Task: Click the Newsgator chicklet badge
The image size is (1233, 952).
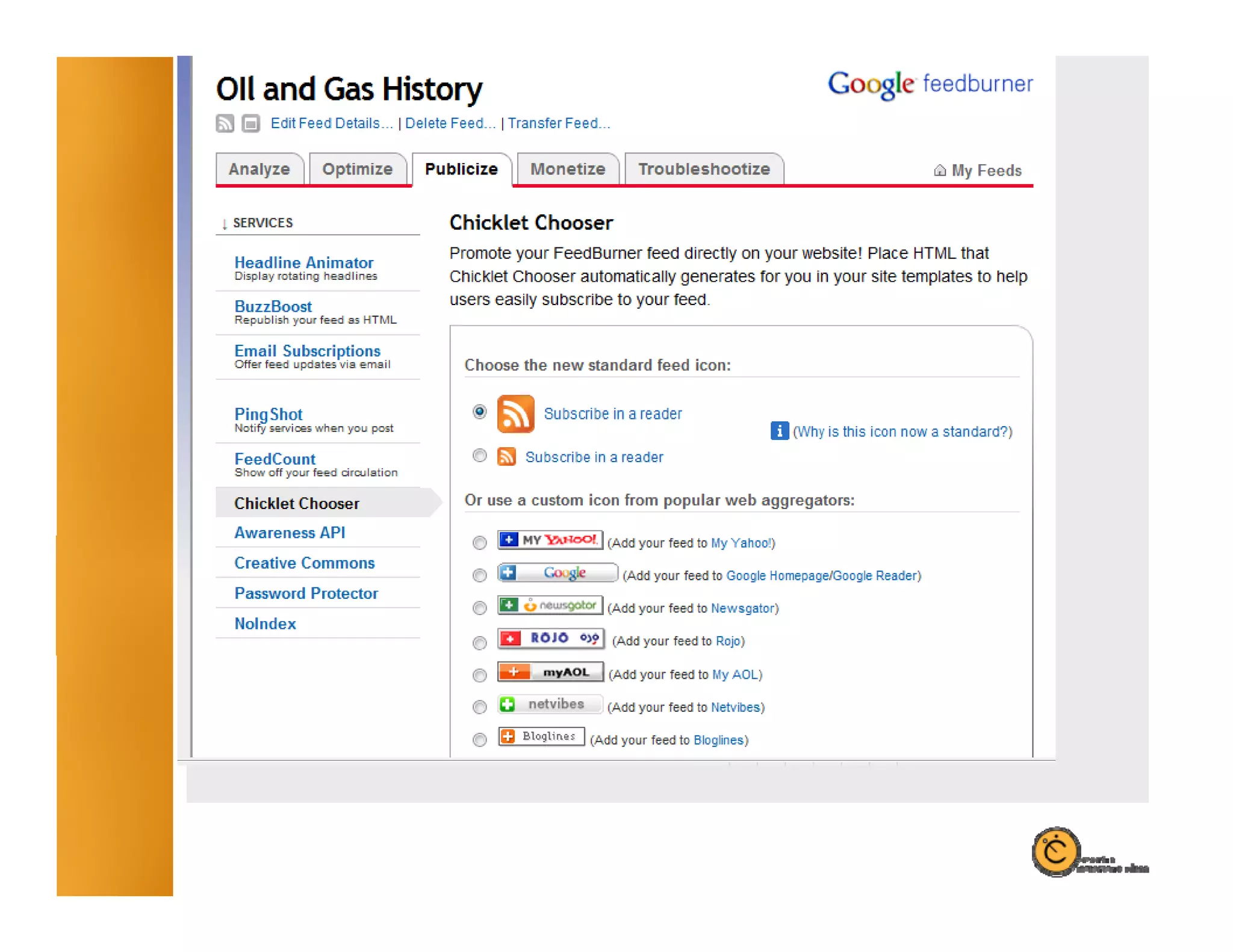Action: pyautogui.click(x=550, y=605)
